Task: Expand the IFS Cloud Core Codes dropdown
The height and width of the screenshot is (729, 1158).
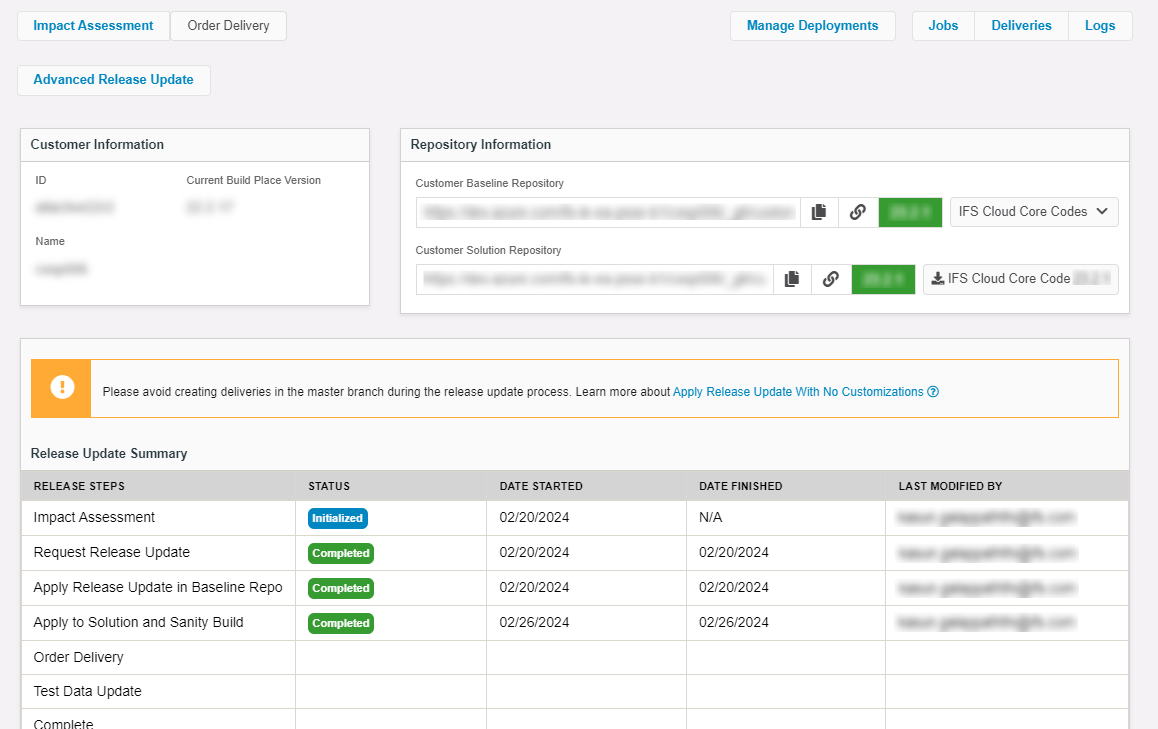Action: [1033, 212]
